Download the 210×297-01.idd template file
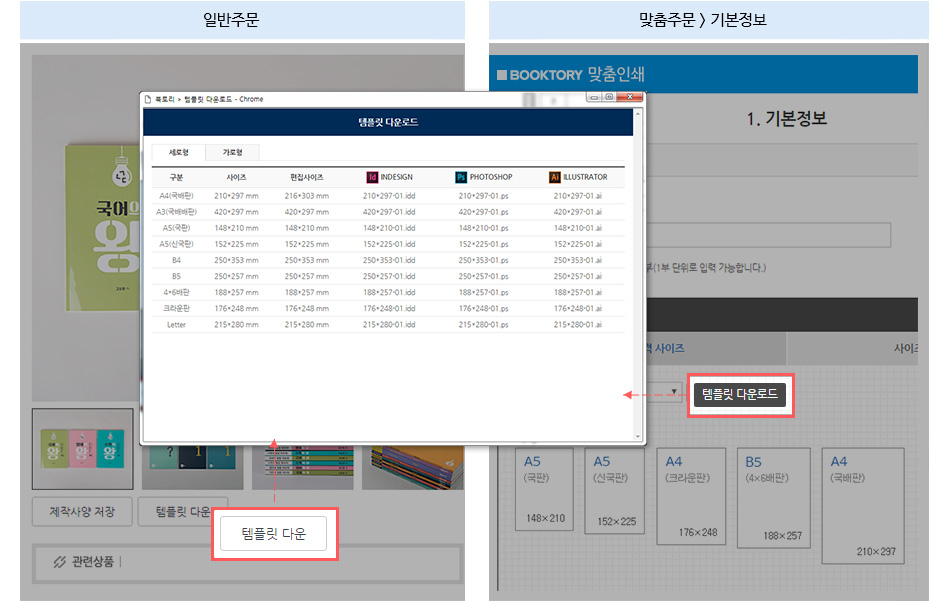This screenshot has height=601, width=950. [x=390, y=196]
